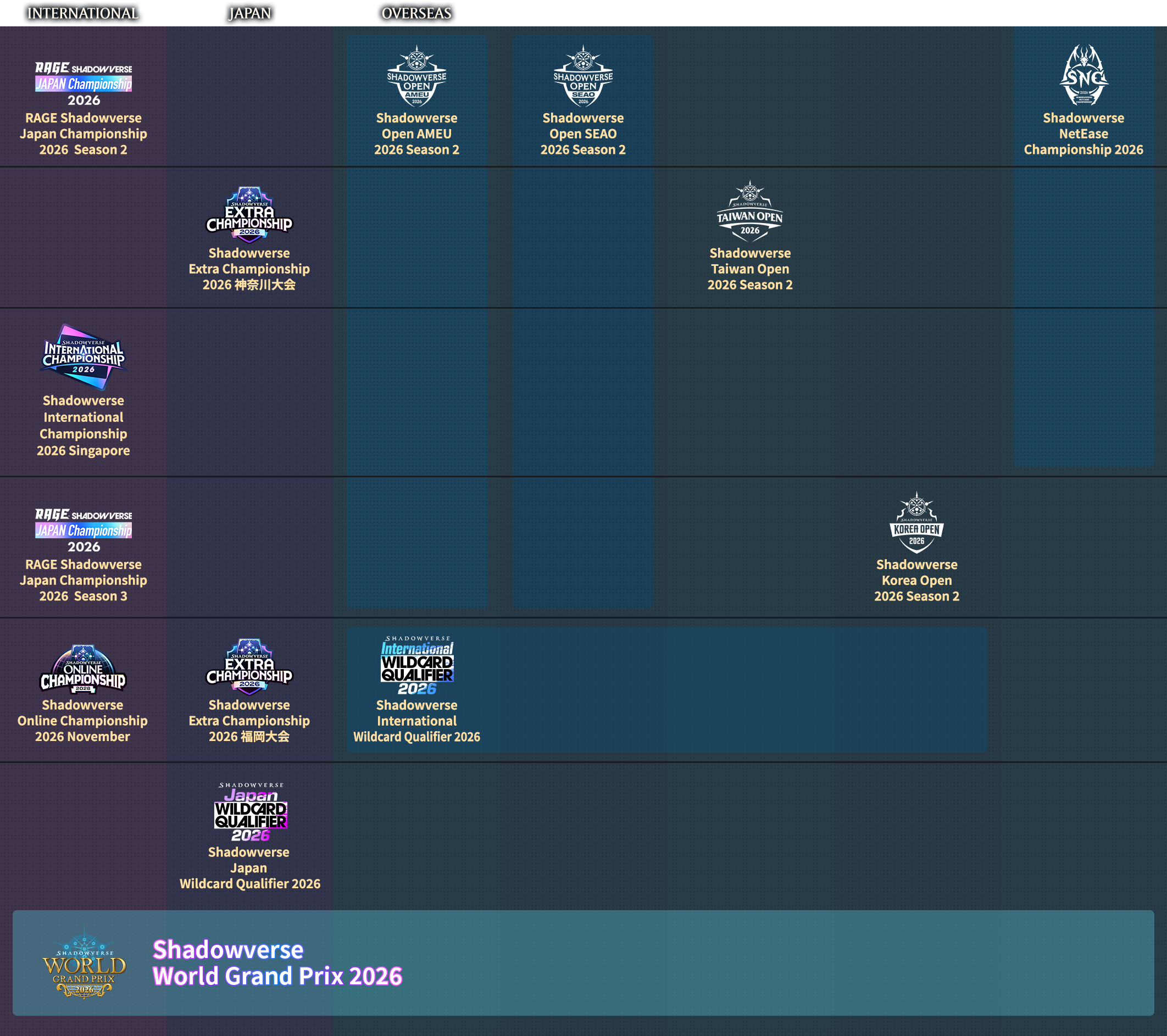The width and height of the screenshot is (1167, 1036).
Task: Select the OVERSEAS column header
Action: coord(417,13)
